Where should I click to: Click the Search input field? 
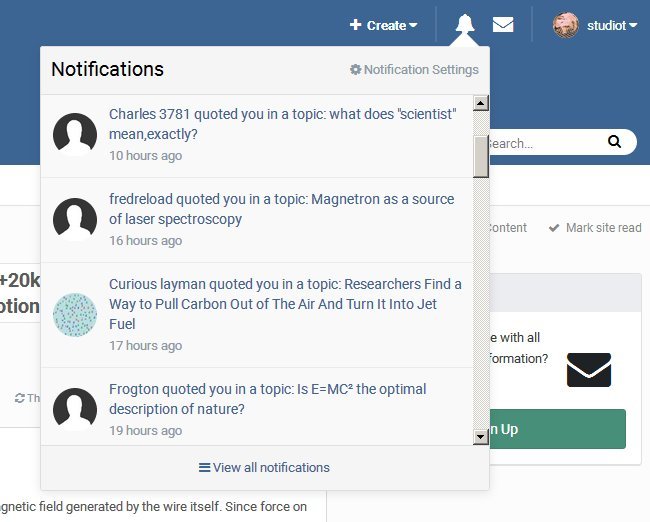pyautogui.click(x=547, y=142)
